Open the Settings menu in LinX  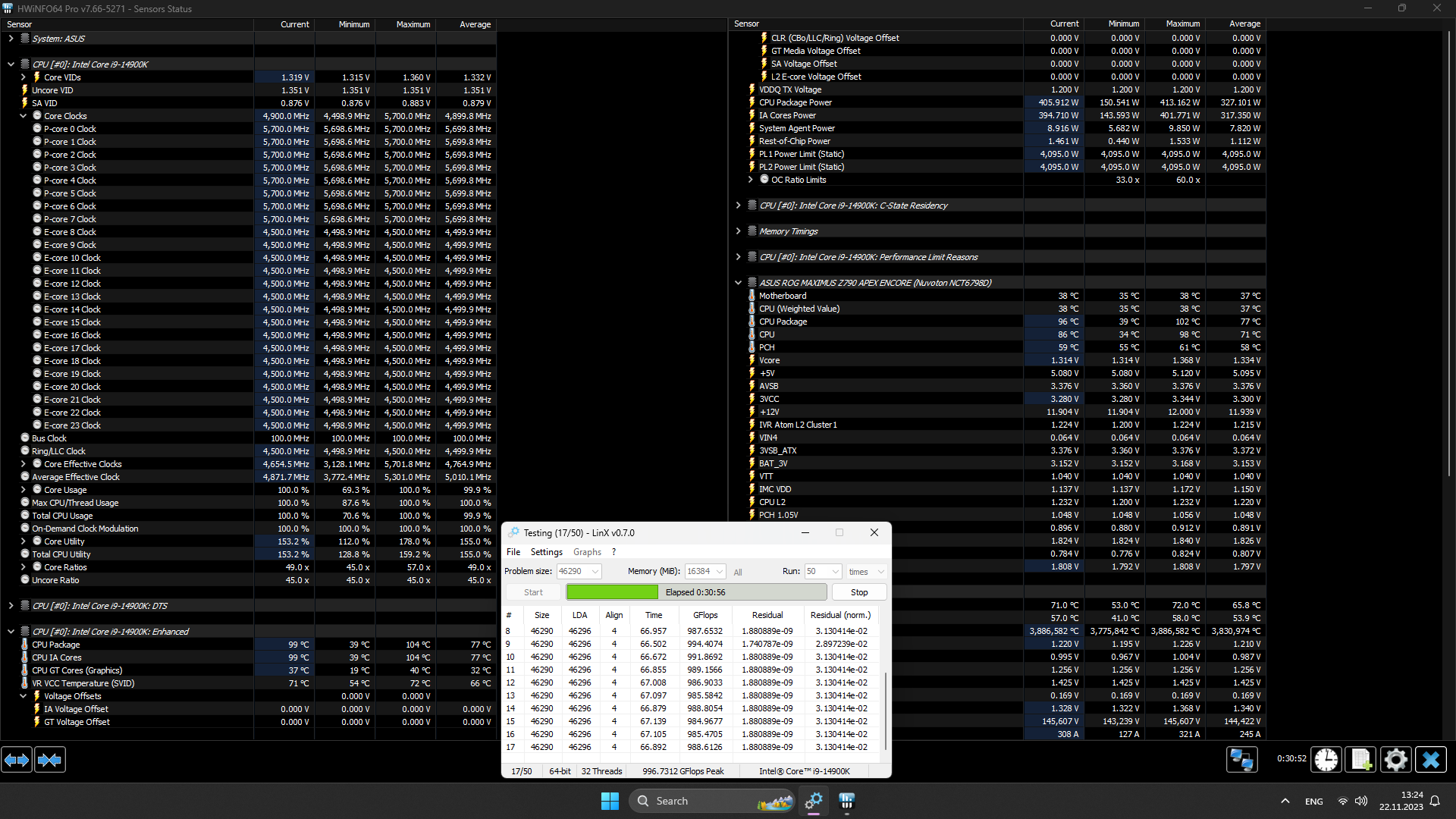(546, 552)
